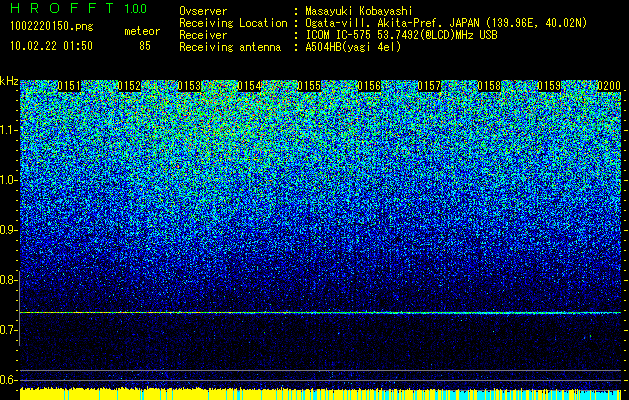The height and width of the screenshot is (400, 629).
Task: Click the 0200 time marker
Action: 609,86
